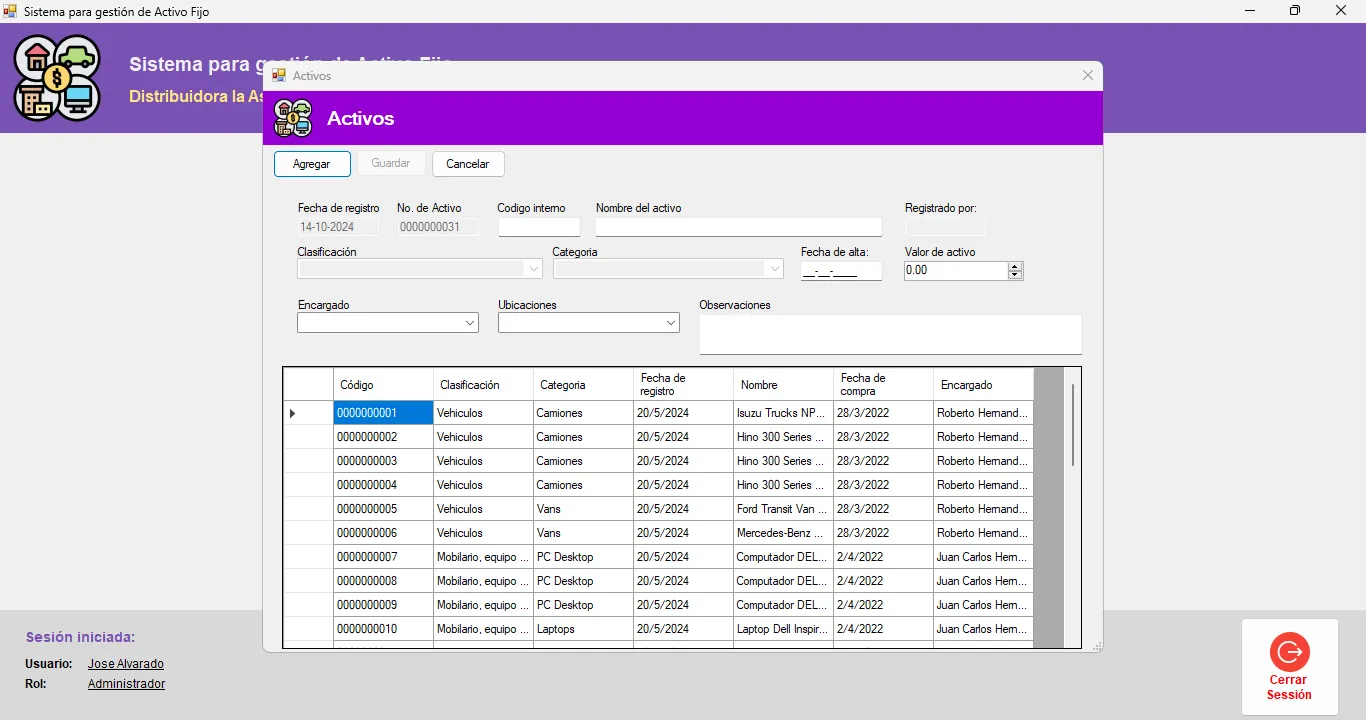Click the Agregar button

point(312,164)
